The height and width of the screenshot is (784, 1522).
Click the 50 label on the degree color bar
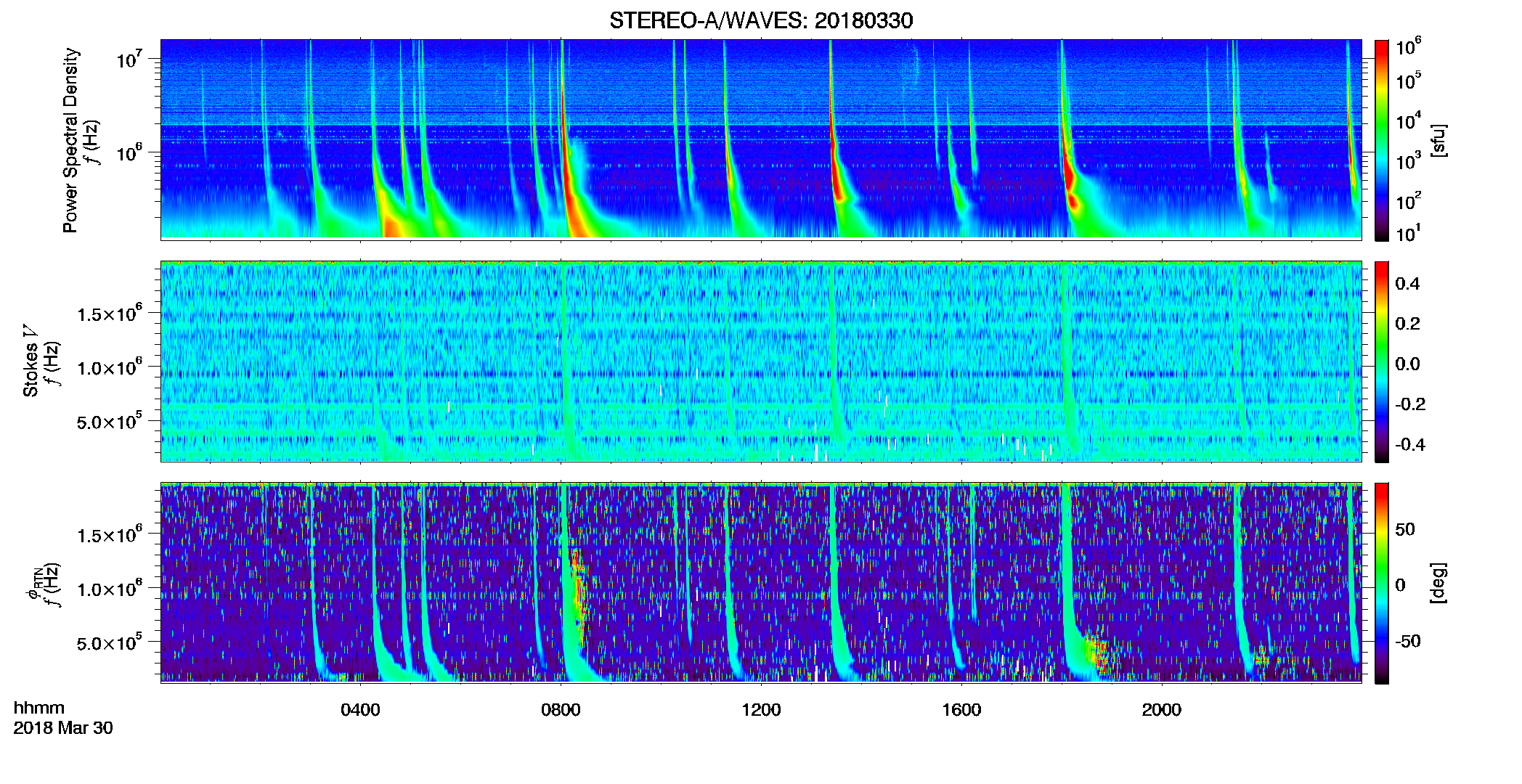pos(1405,529)
